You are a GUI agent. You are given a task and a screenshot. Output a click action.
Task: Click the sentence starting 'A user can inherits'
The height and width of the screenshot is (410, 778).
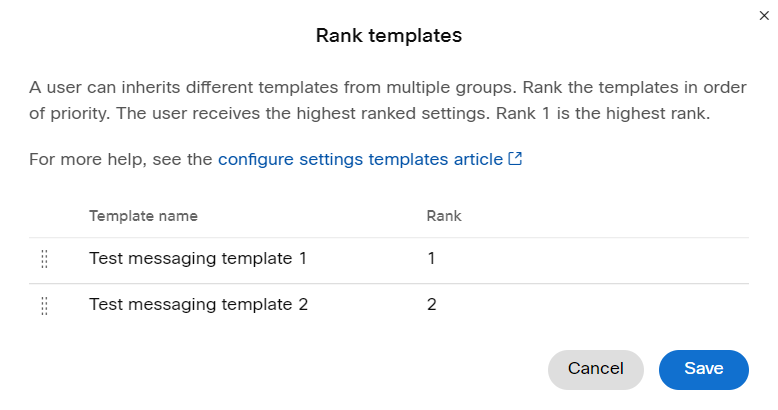point(273,87)
